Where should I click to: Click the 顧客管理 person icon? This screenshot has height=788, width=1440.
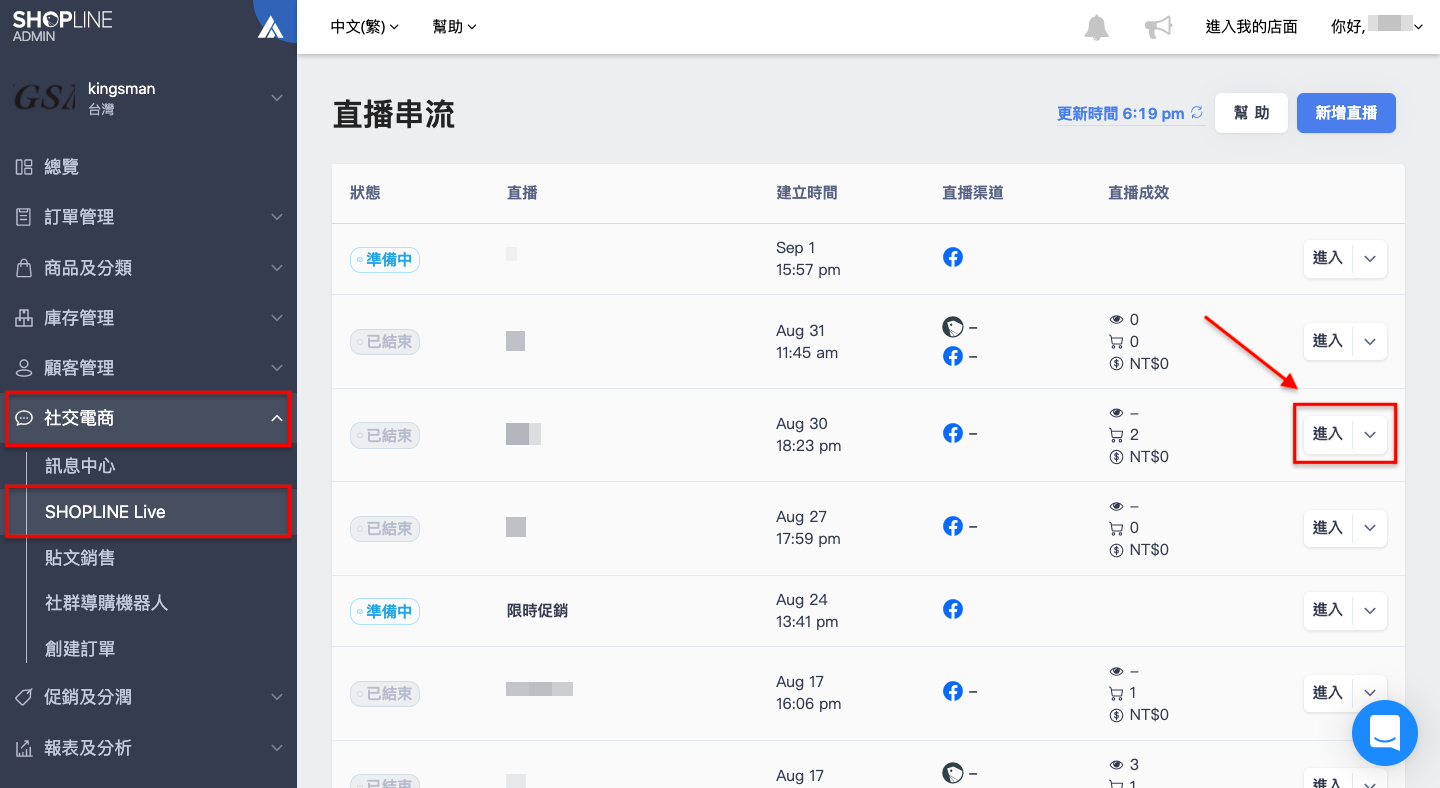24,368
